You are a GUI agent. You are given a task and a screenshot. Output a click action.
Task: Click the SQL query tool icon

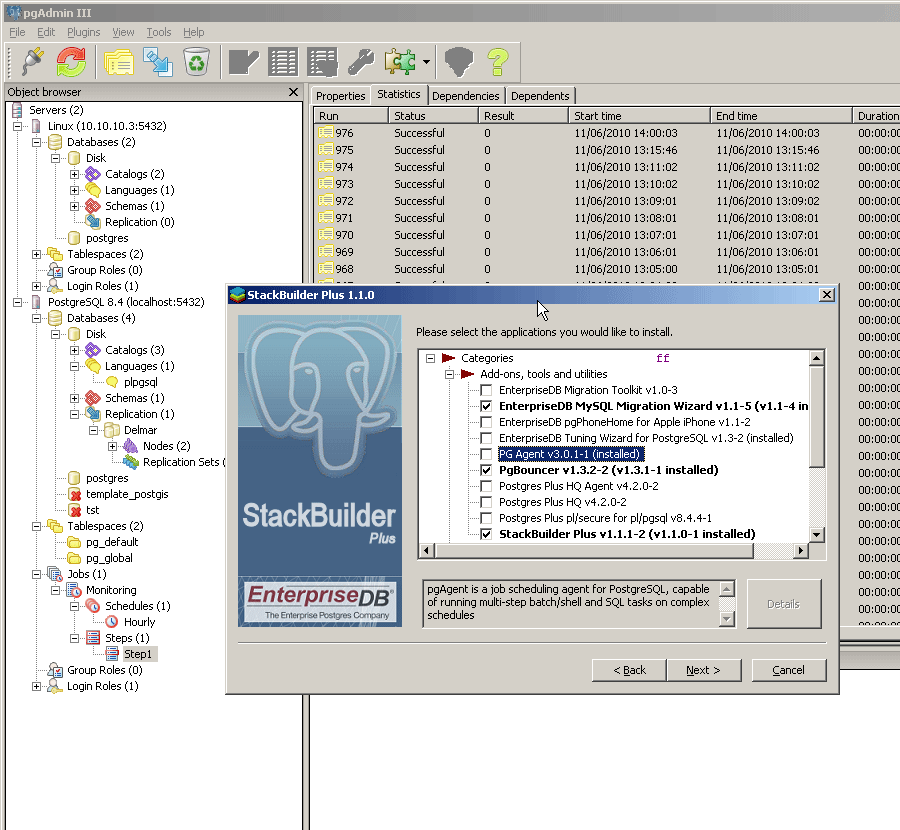point(243,62)
